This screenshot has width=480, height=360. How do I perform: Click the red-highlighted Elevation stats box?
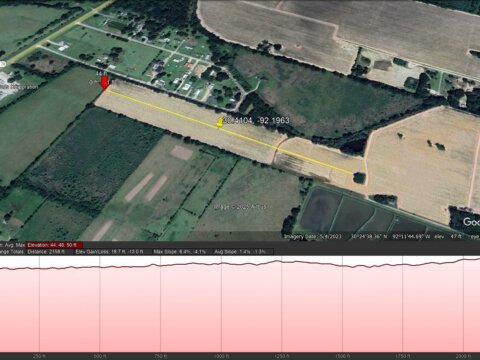coord(55,245)
